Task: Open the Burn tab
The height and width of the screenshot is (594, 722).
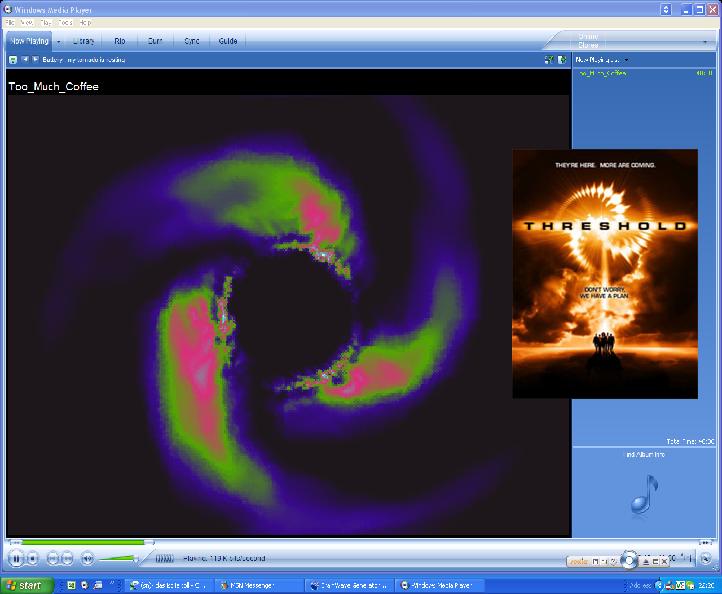Action: point(155,41)
